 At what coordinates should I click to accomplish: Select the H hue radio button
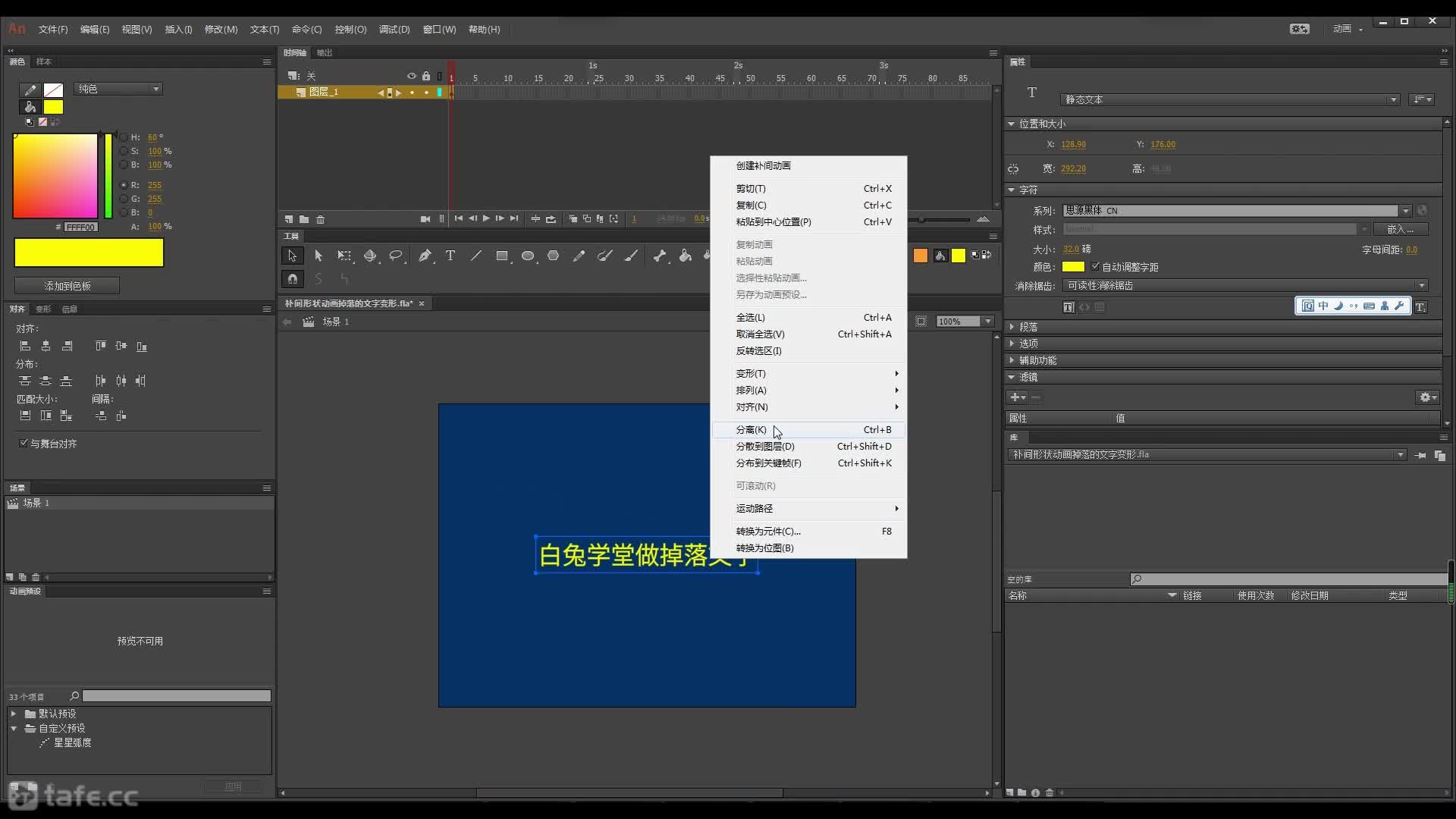coord(124,137)
